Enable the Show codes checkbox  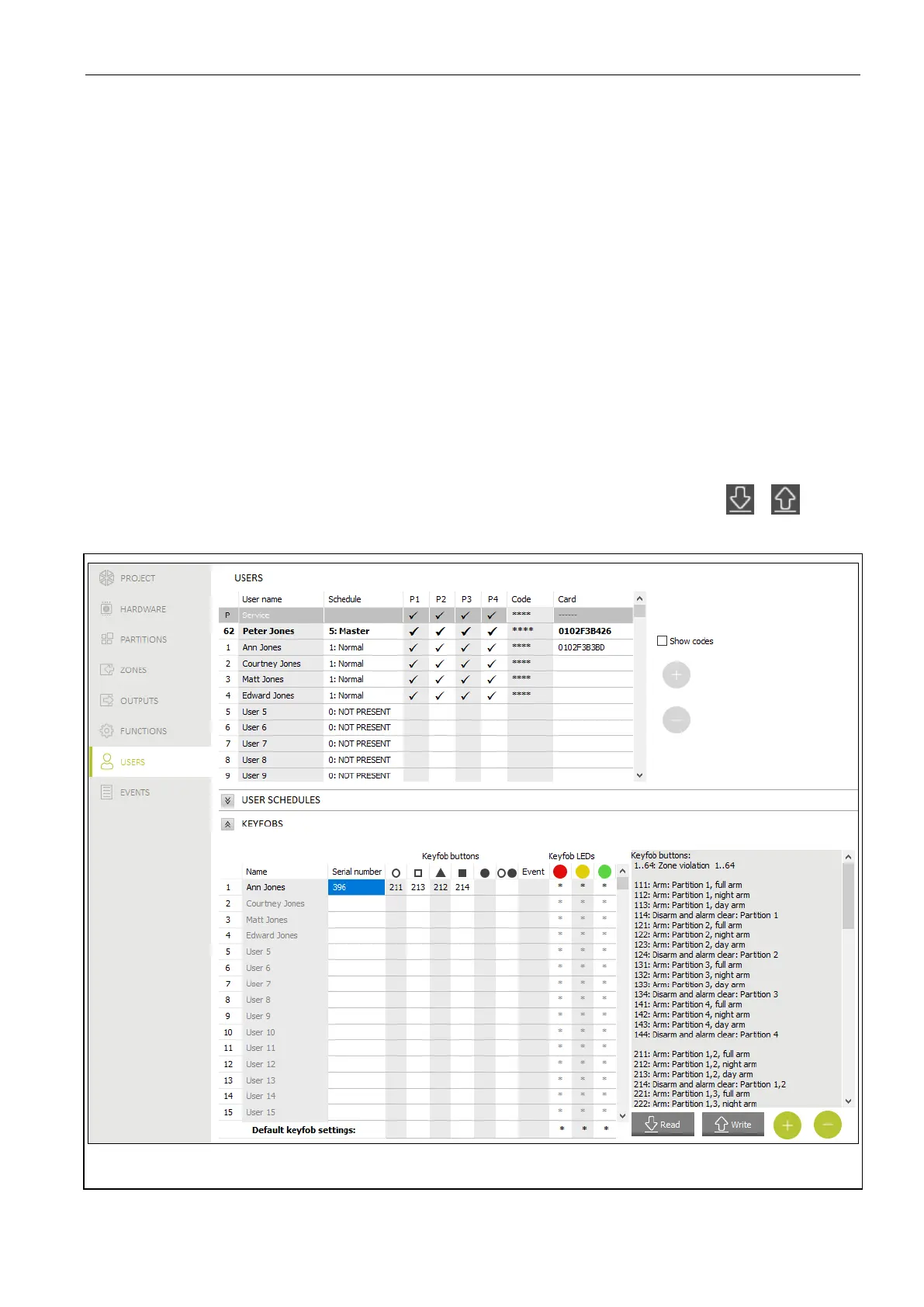point(662,641)
